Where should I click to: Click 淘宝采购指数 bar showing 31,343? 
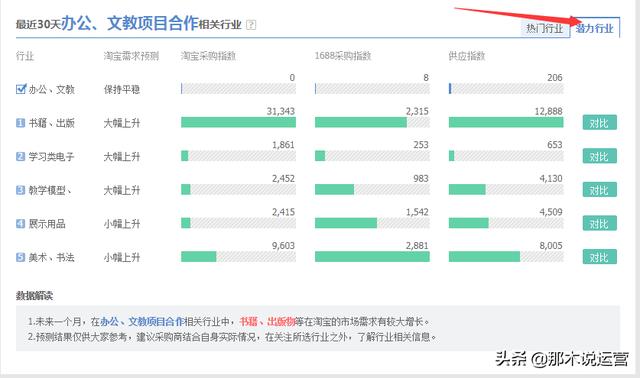coord(238,122)
